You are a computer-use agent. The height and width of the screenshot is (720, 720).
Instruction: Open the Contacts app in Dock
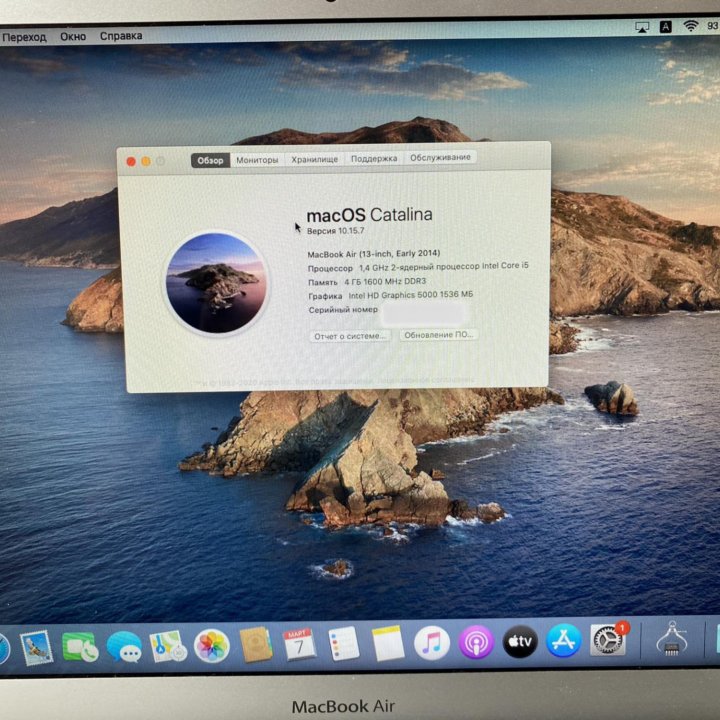tap(256, 645)
